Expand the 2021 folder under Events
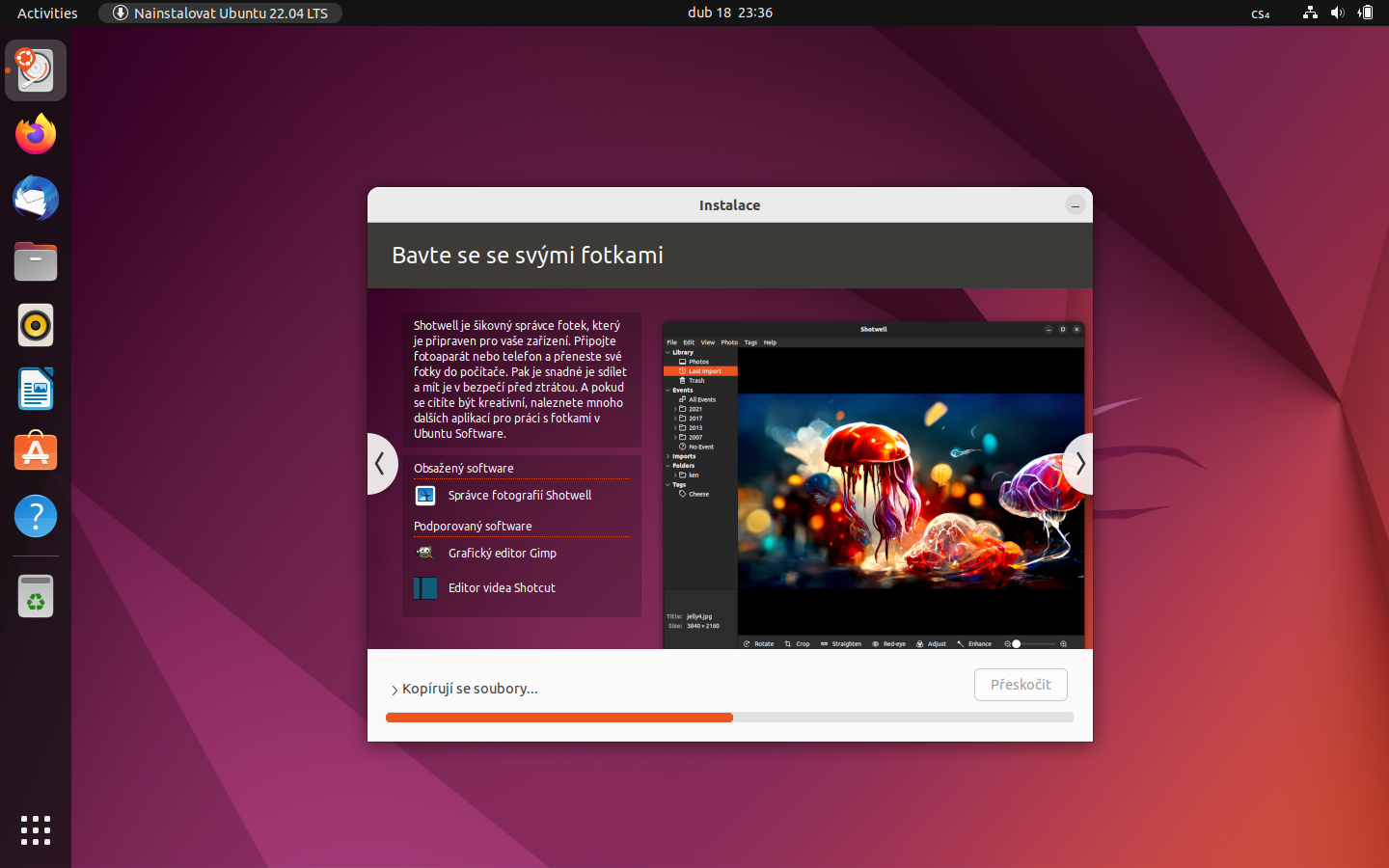This screenshot has height=868, width=1389. pyautogui.click(x=675, y=409)
